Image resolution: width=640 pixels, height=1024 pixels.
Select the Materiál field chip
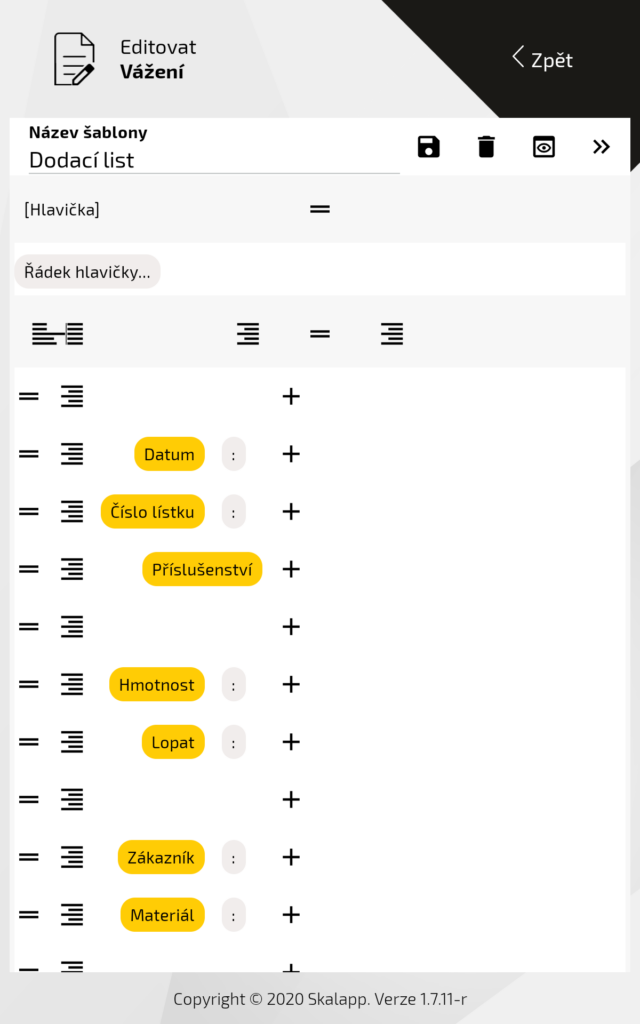point(162,915)
